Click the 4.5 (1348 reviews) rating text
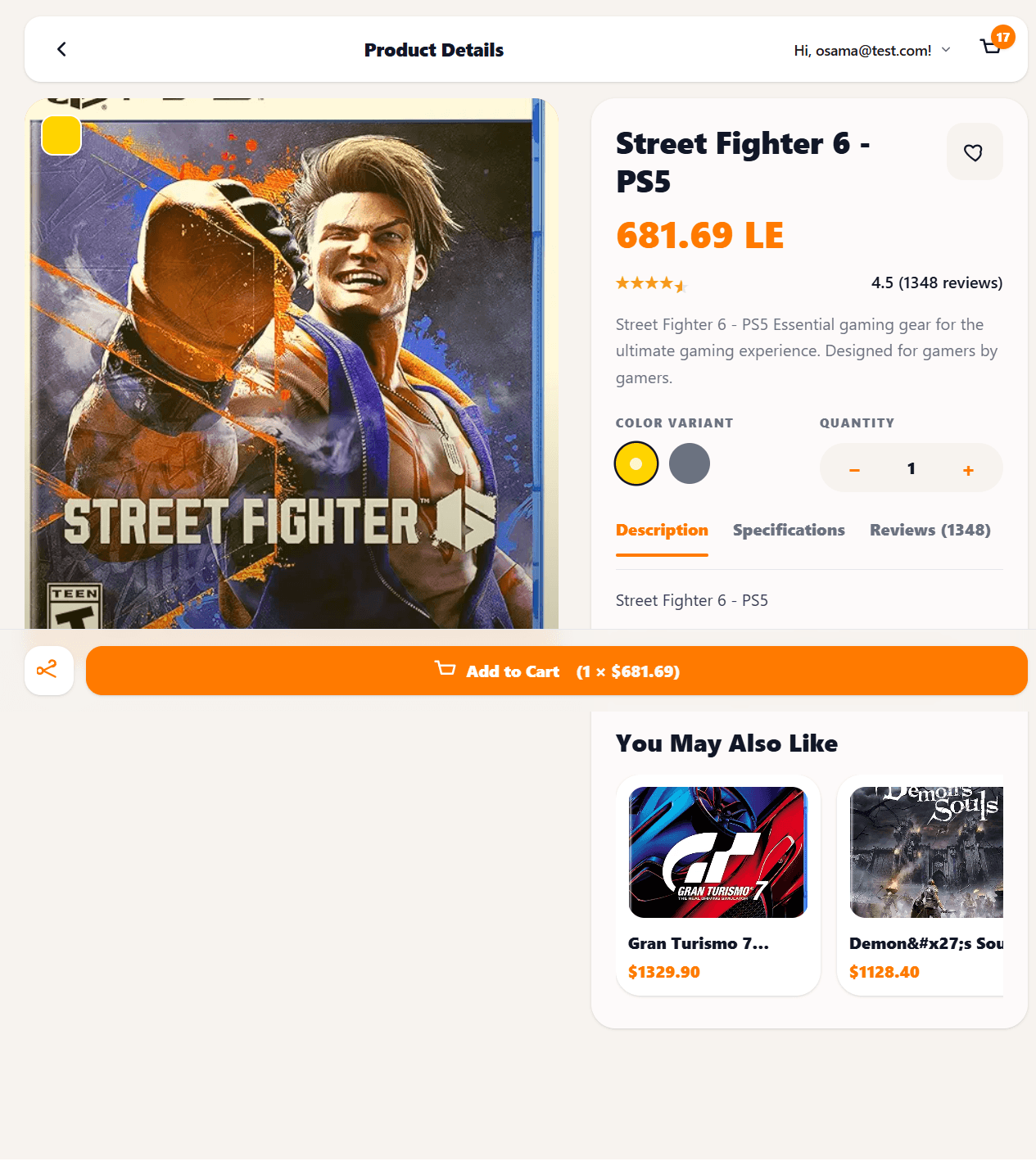This screenshot has height=1175, width=1036. [936, 282]
